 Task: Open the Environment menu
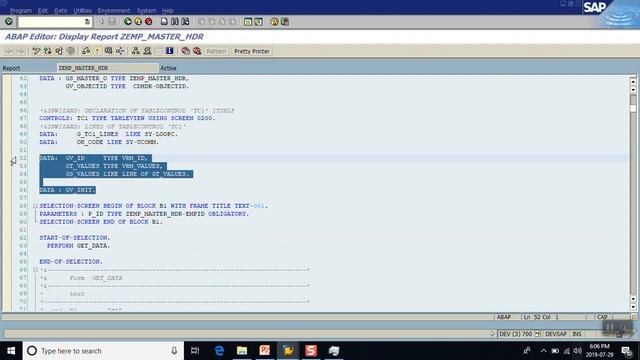[x=114, y=11]
